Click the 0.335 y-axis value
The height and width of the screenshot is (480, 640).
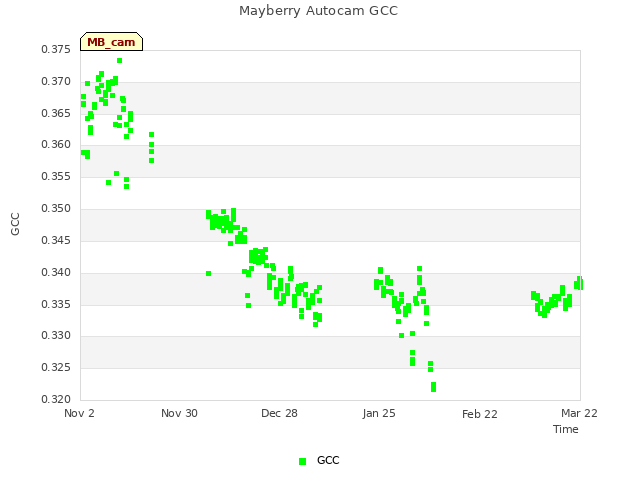pyautogui.click(x=56, y=304)
